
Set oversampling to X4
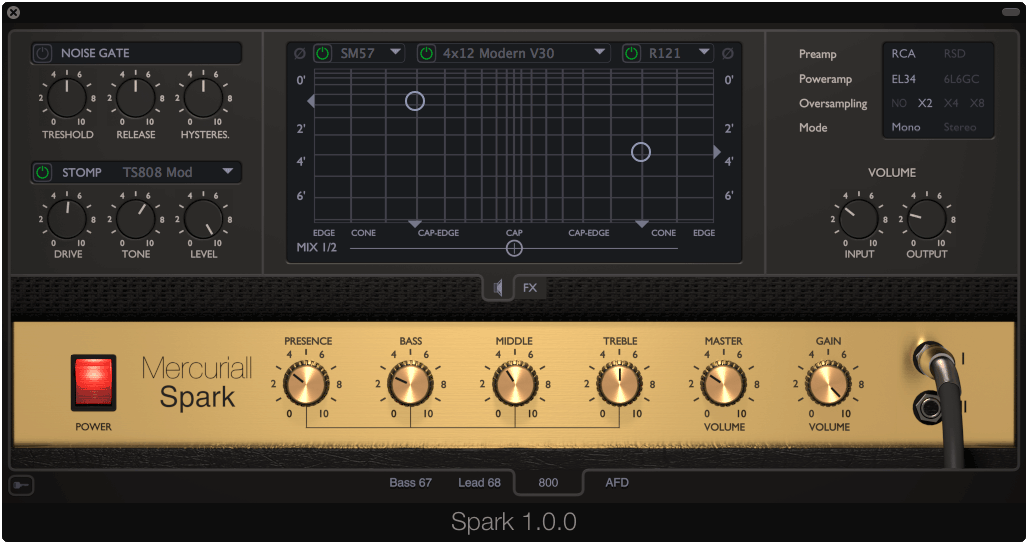tap(951, 103)
